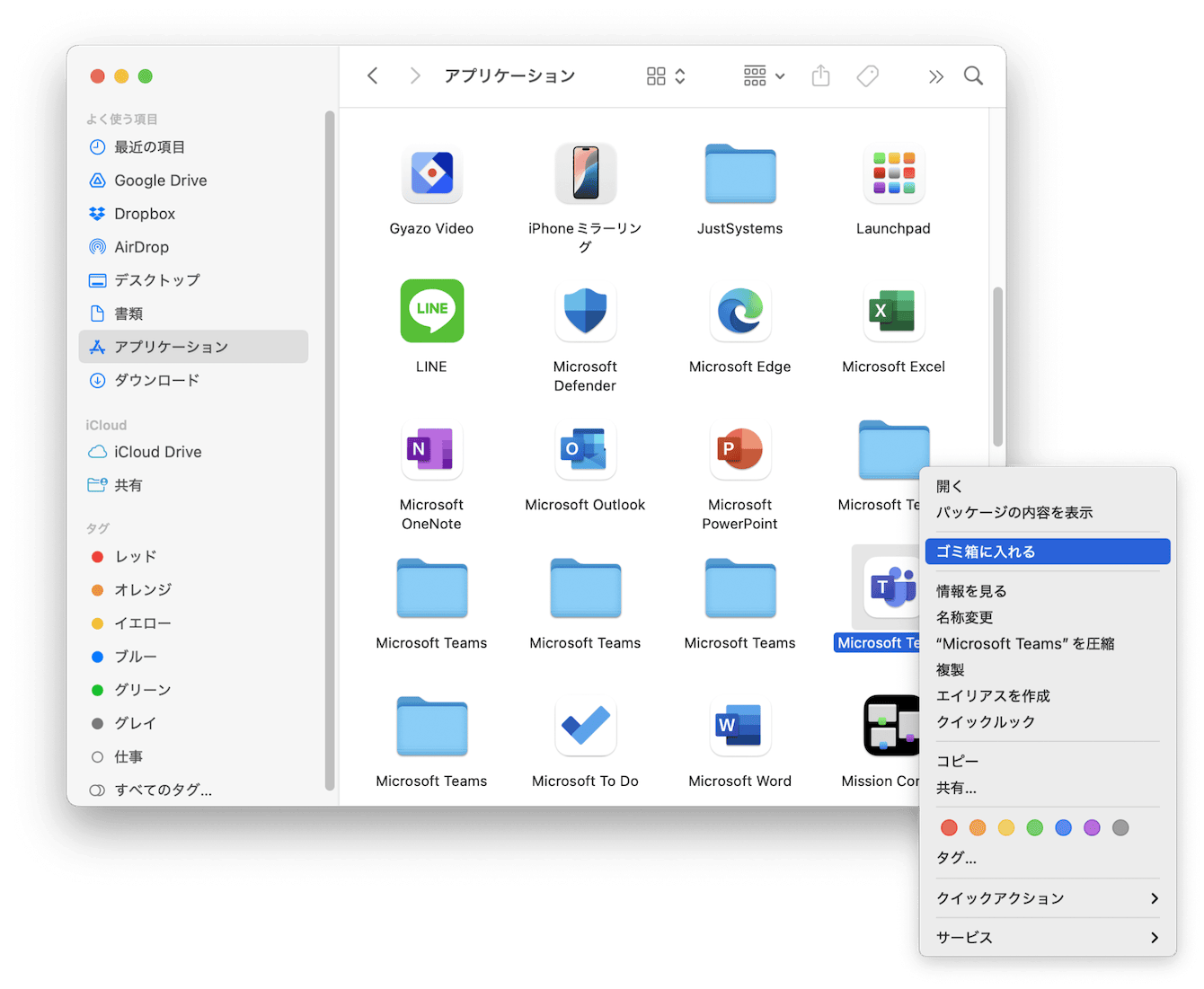
Task: Select the Microsoft Edge icon
Action: [x=739, y=311]
